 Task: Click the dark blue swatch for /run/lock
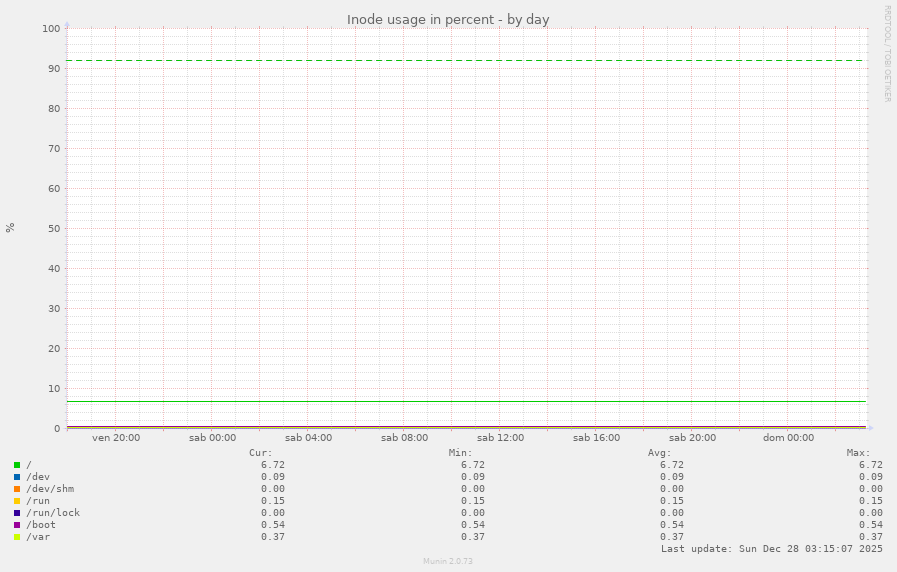tap(17, 513)
